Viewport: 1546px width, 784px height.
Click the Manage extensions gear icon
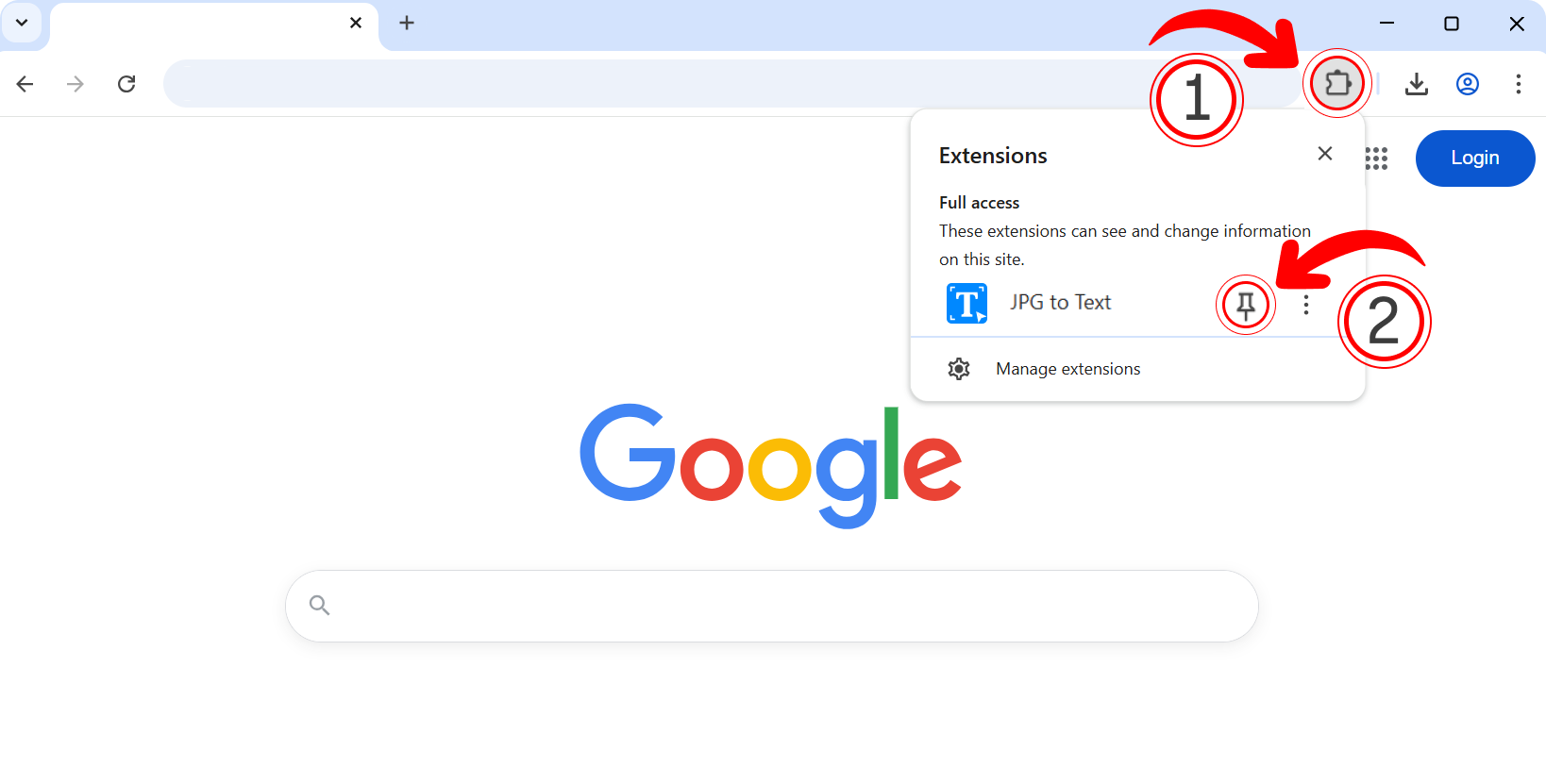coord(959,369)
